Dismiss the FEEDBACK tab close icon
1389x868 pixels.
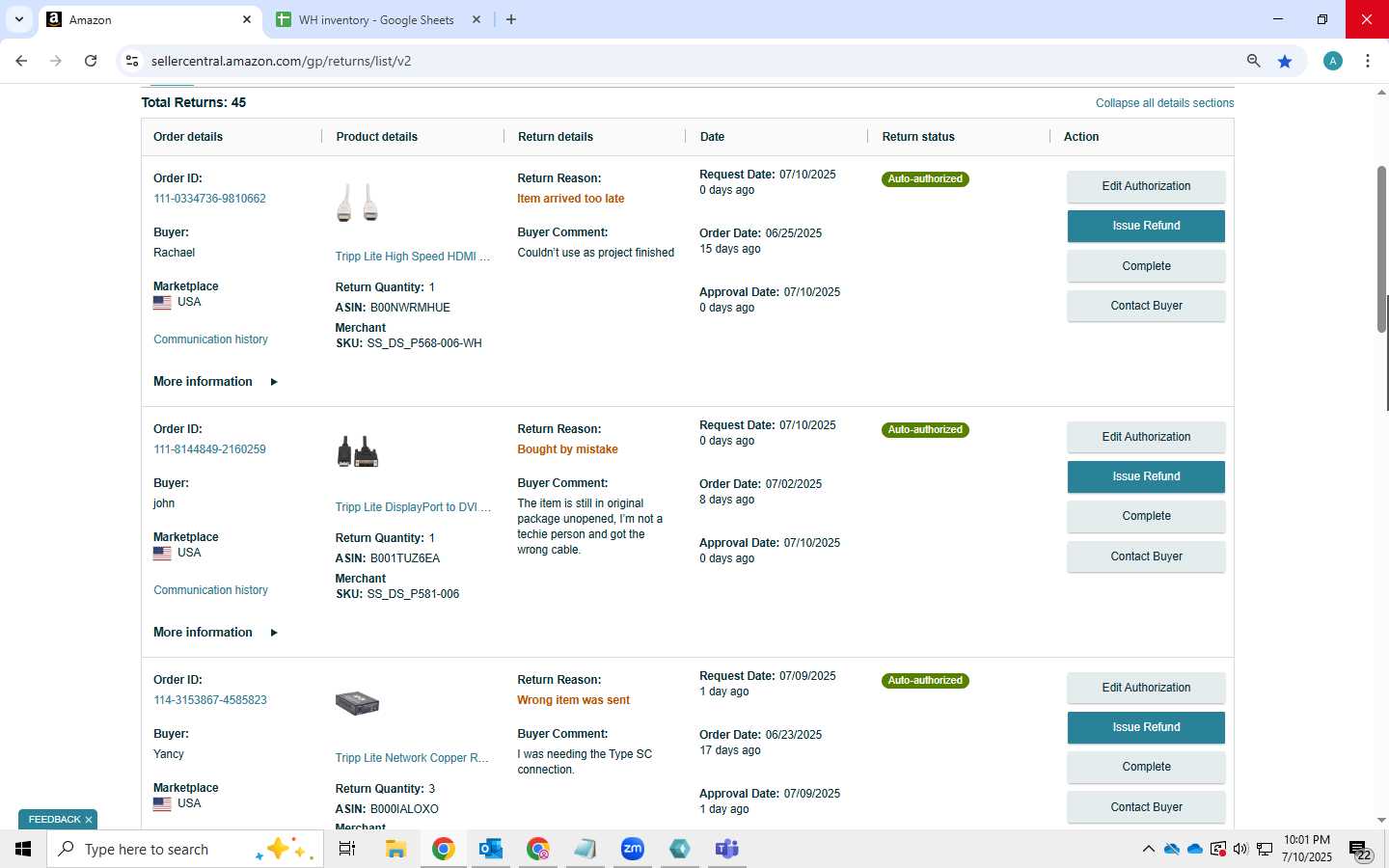[x=89, y=820]
